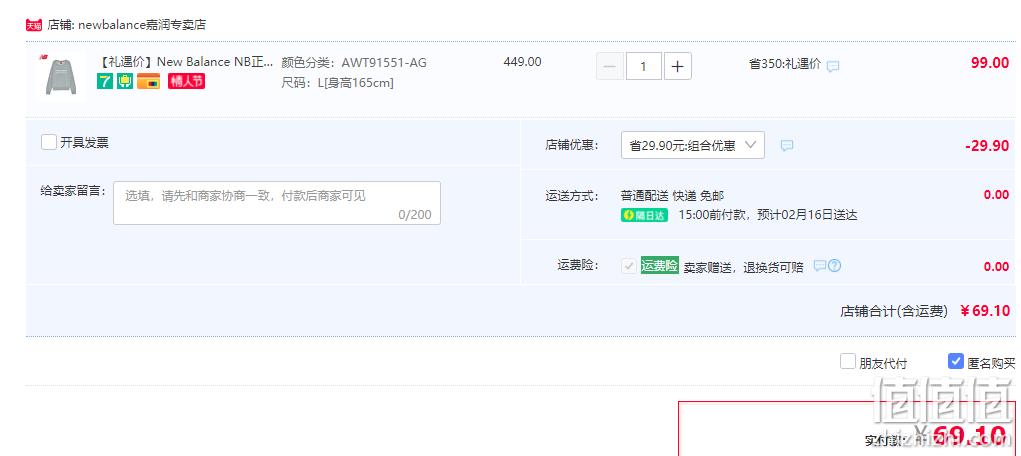Screen dimensions: 1021x456
Task: Click the question mark help icon for 运费险
Action: click(x=835, y=266)
